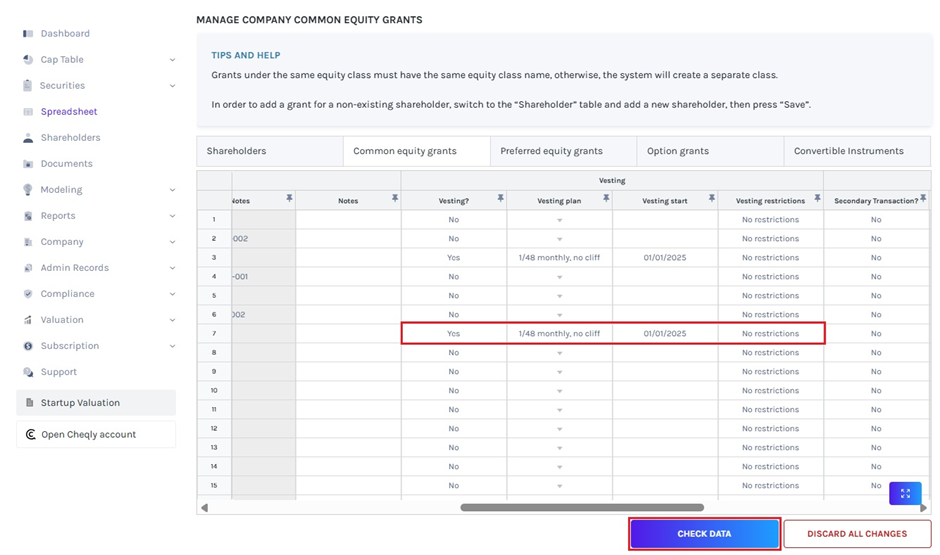The image size is (940, 555).
Task: Click the fullscreen expand icon button
Action: 905,493
